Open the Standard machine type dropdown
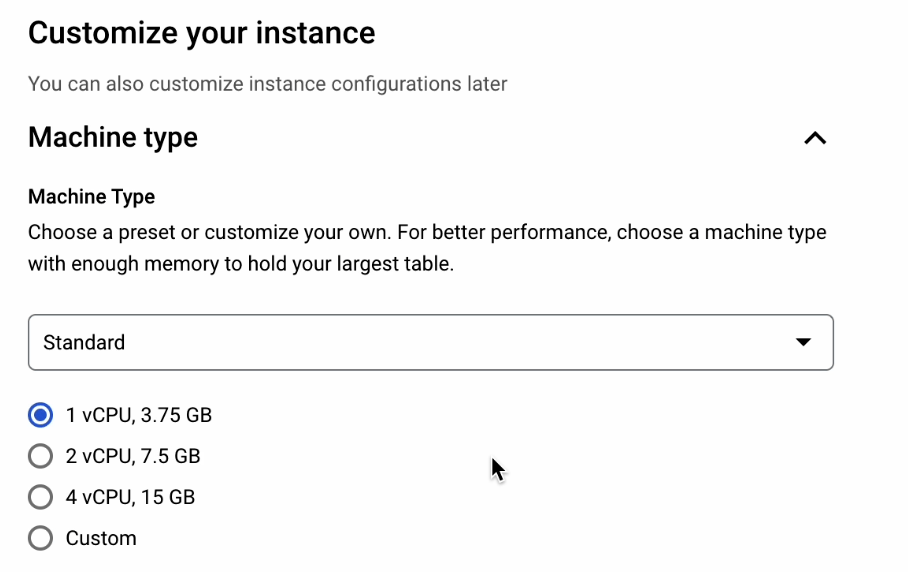 pyautogui.click(x=430, y=342)
